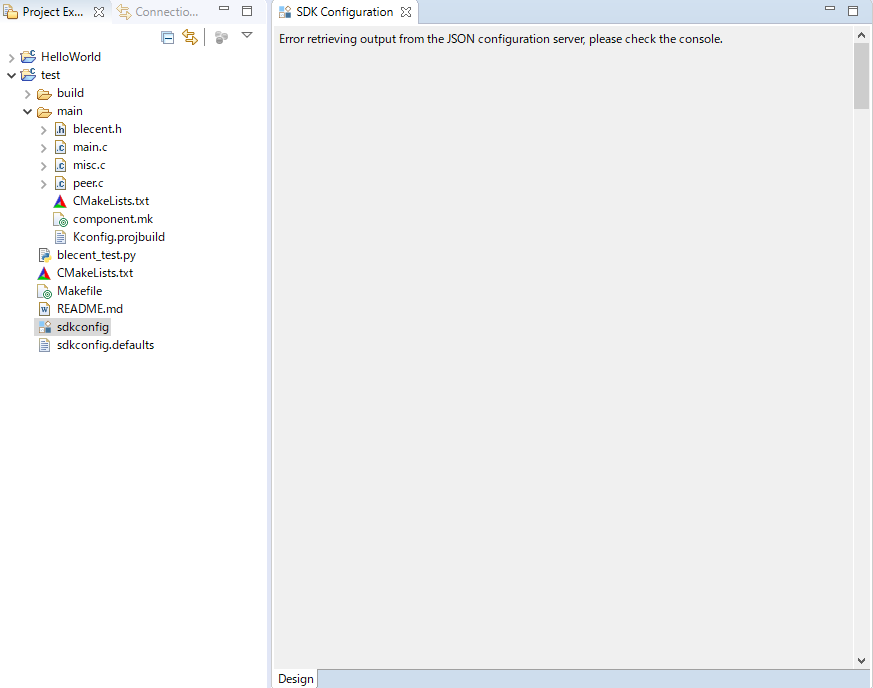Minimize the Project Explorer panel
Image resolution: width=873 pixels, height=688 pixels.
tap(224, 8)
